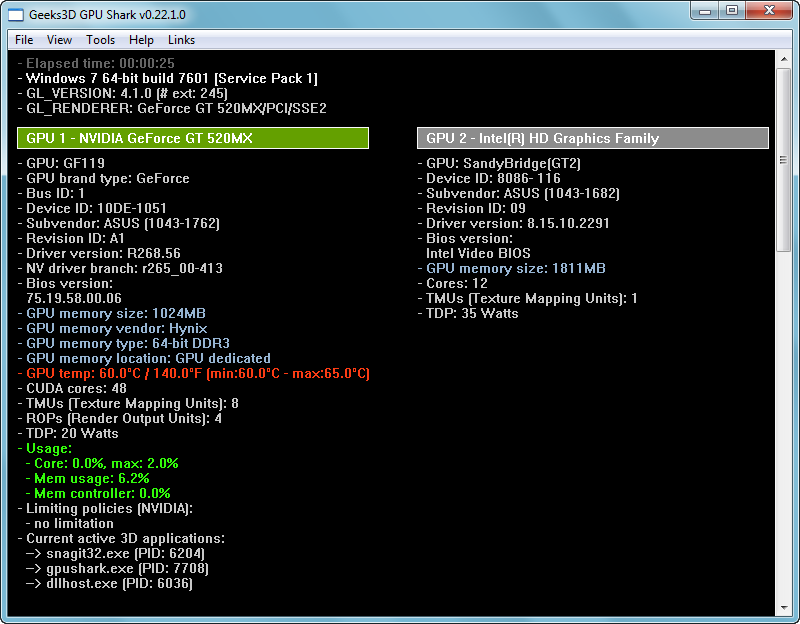The width and height of the screenshot is (800, 624).
Task: Maximize the GPU Shark window
Action: (732, 11)
